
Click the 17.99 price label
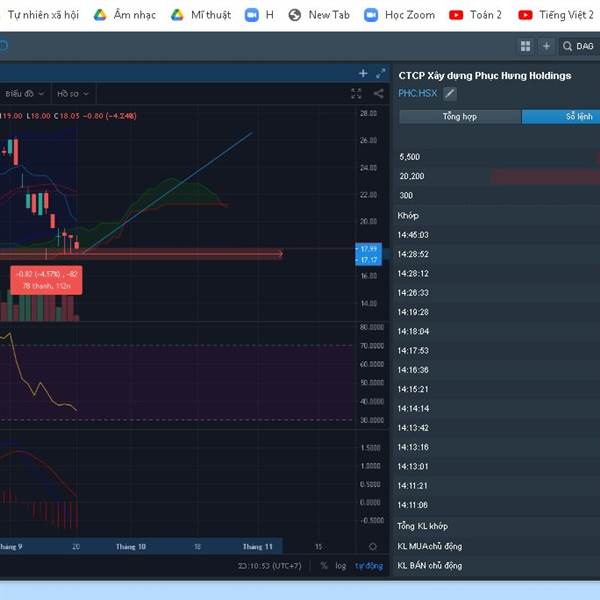368,249
